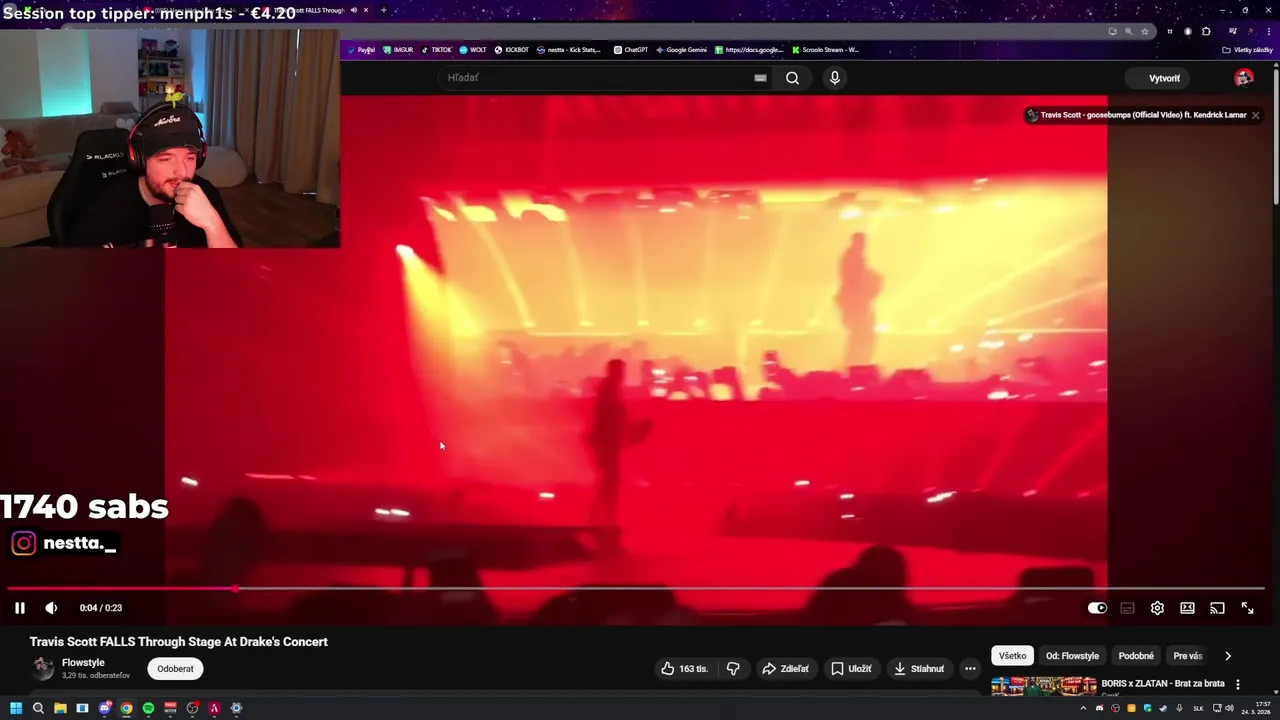This screenshot has width=1280, height=720.
Task: Click the red playhead scrubber dot
Action: (234, 589)
